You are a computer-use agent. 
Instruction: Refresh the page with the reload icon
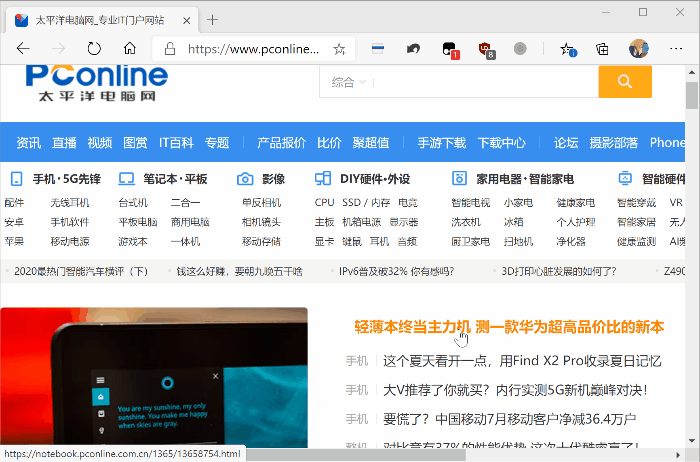[x=94, y=48]
